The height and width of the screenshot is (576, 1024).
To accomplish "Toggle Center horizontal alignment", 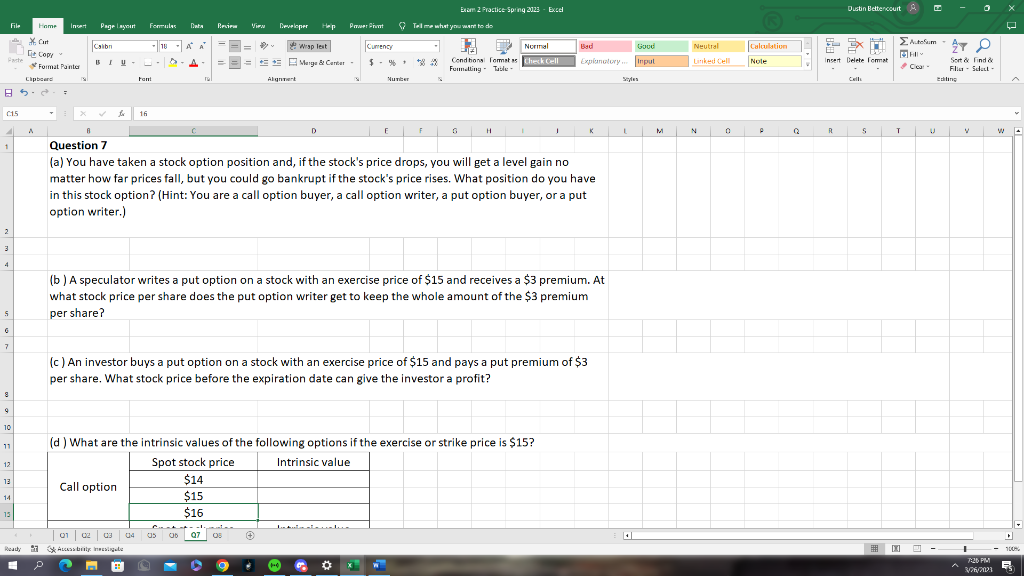I will 234,63.
